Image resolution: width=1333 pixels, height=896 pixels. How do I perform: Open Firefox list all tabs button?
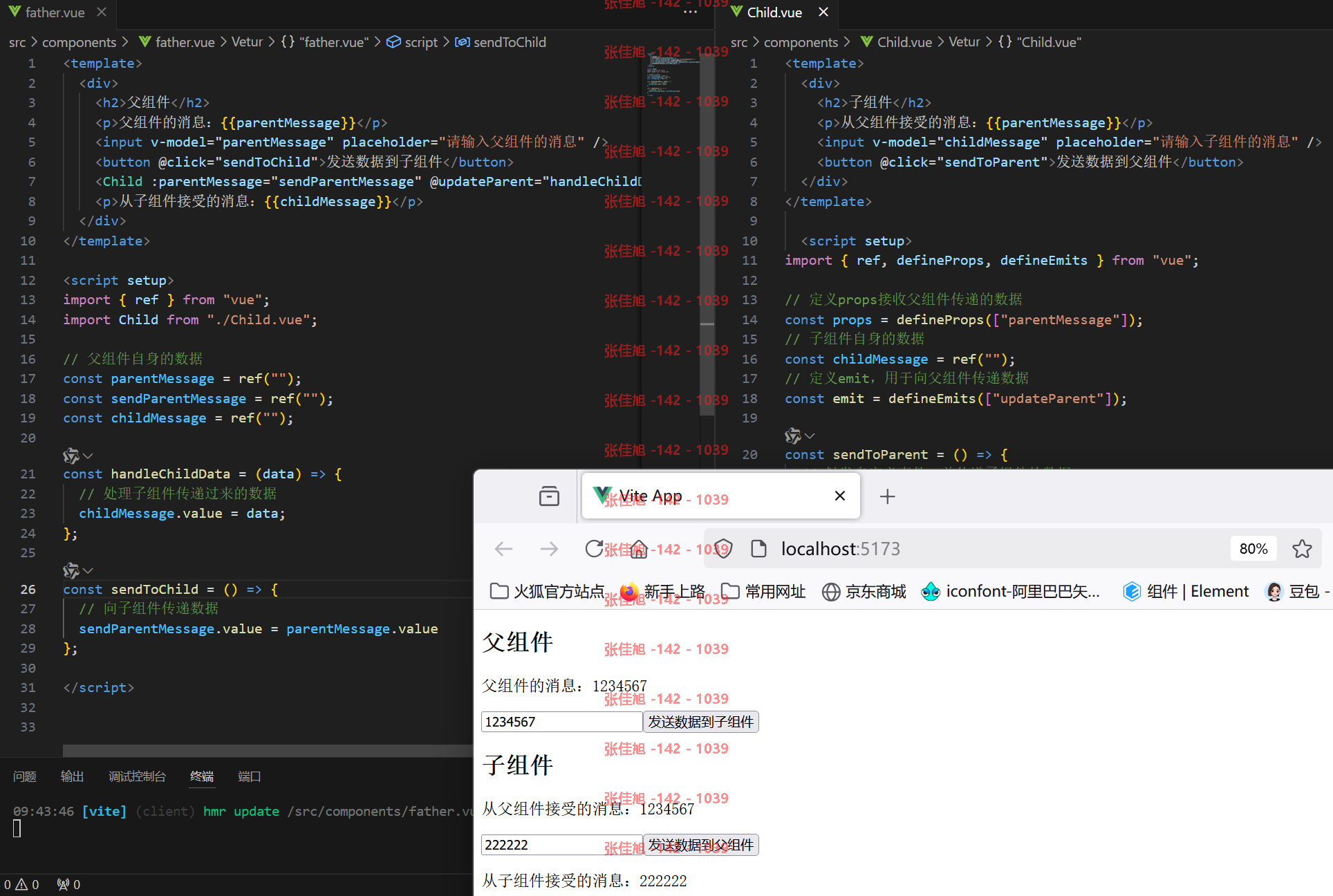click(x=549, y=496)
